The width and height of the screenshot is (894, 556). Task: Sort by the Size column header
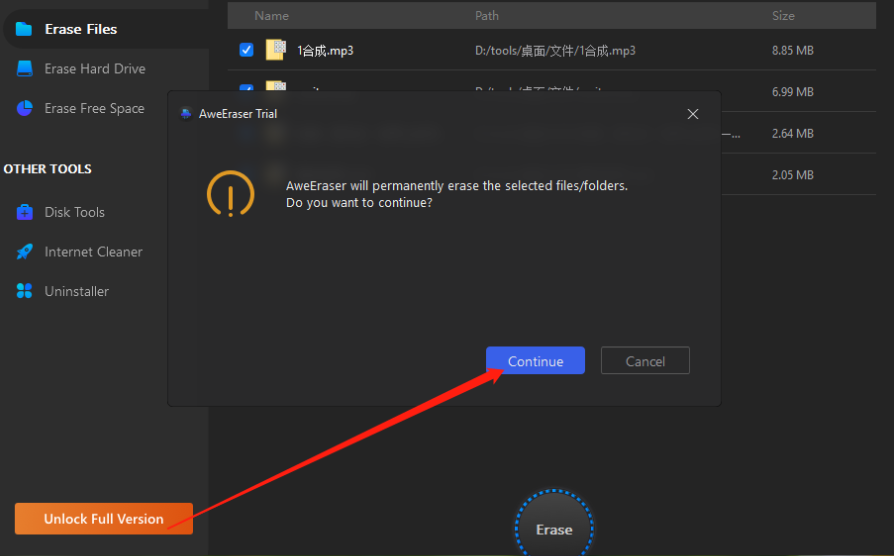(783, 15)
